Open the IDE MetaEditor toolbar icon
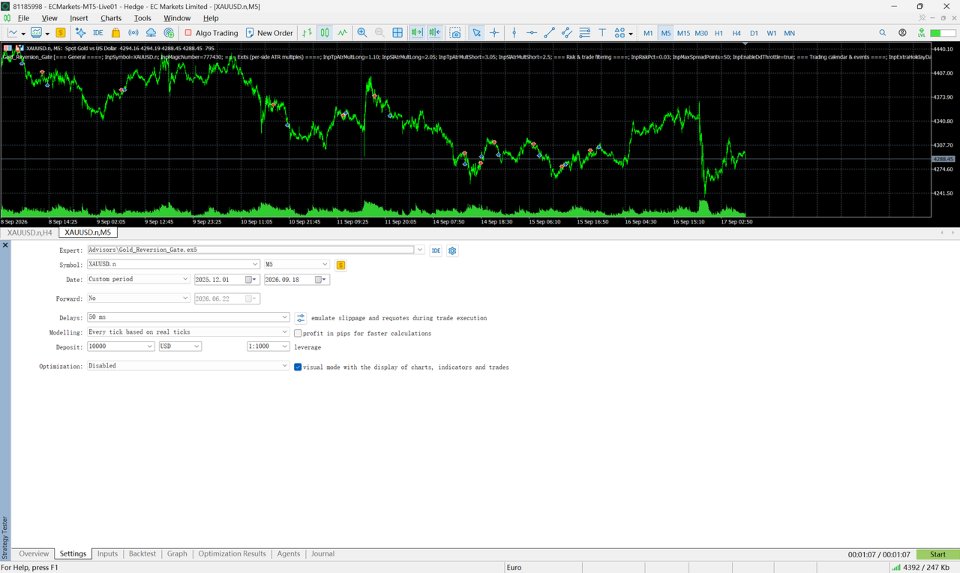 point(97,33)
